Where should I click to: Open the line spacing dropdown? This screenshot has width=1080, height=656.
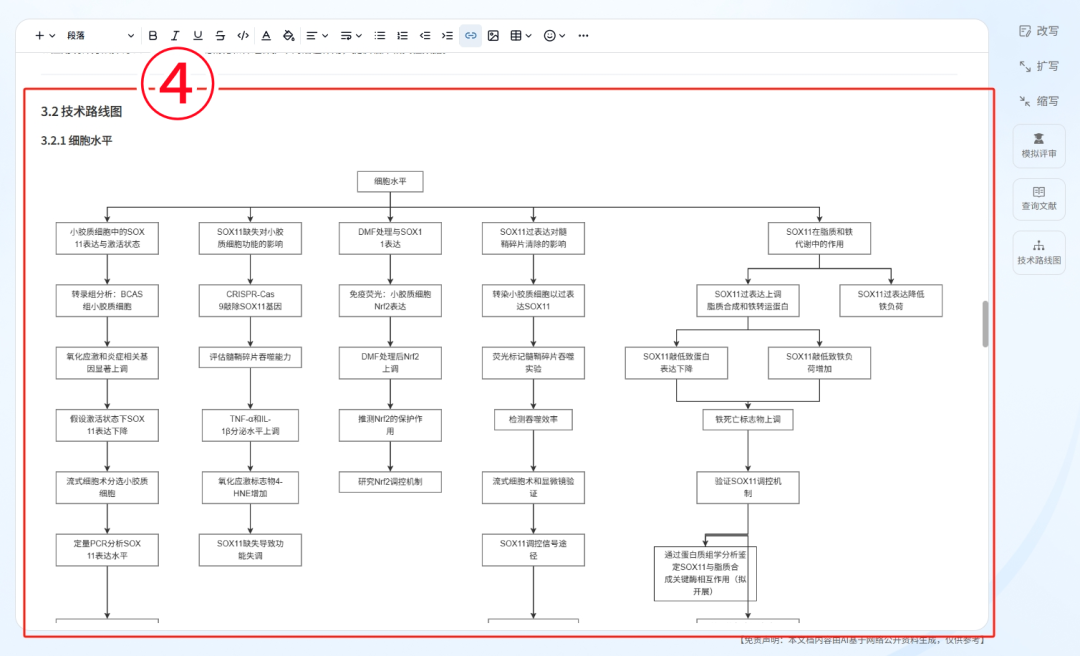pyautogui.click(x=351, y=36)
